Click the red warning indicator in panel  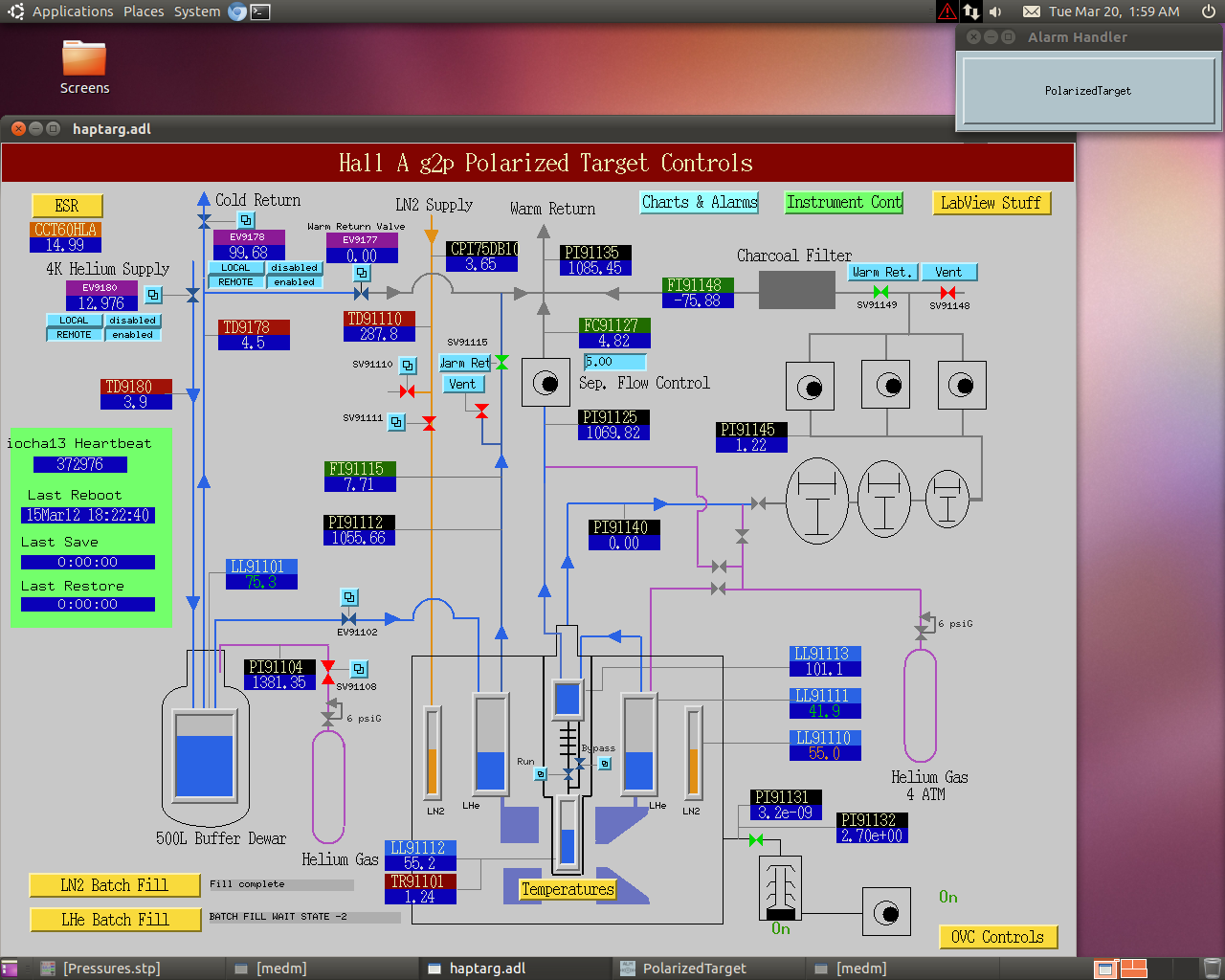[947, 11]
